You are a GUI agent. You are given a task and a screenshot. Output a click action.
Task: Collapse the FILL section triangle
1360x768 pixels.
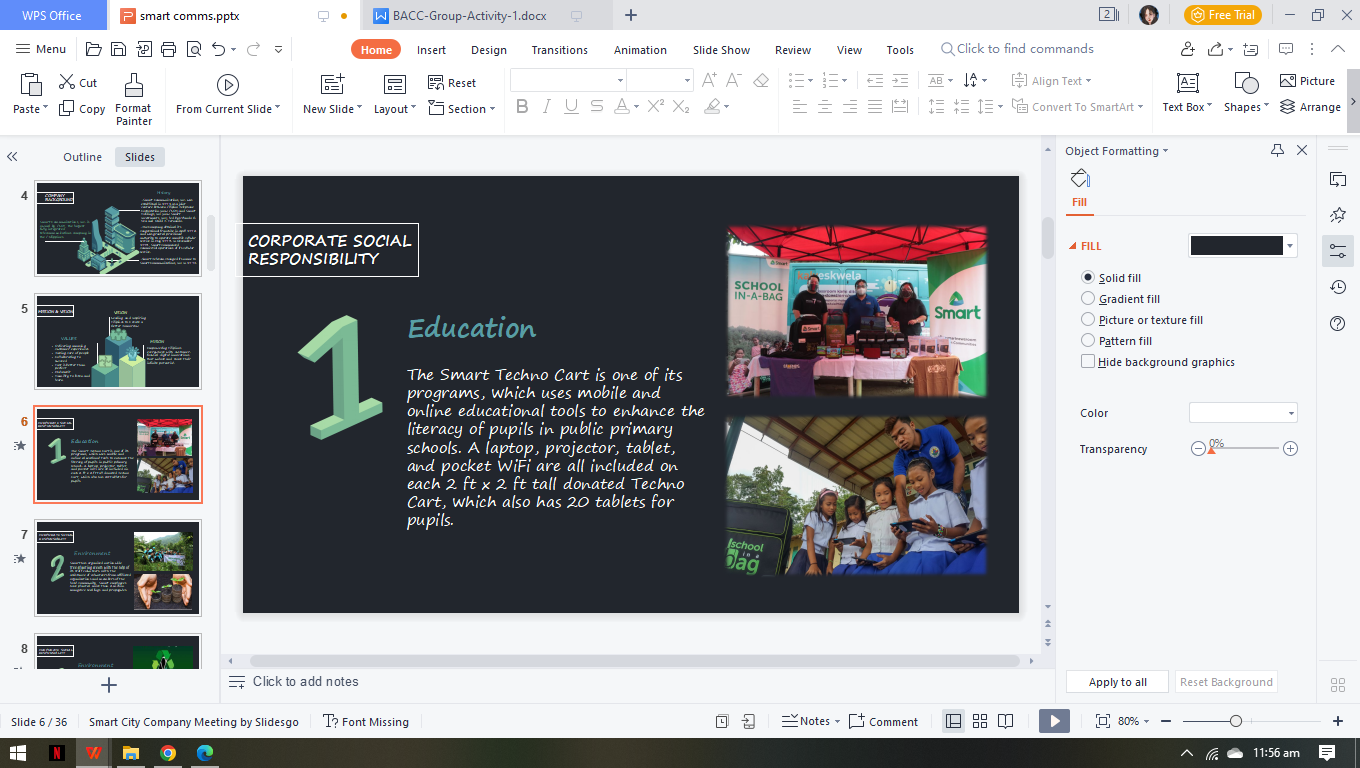(1073, 246)
